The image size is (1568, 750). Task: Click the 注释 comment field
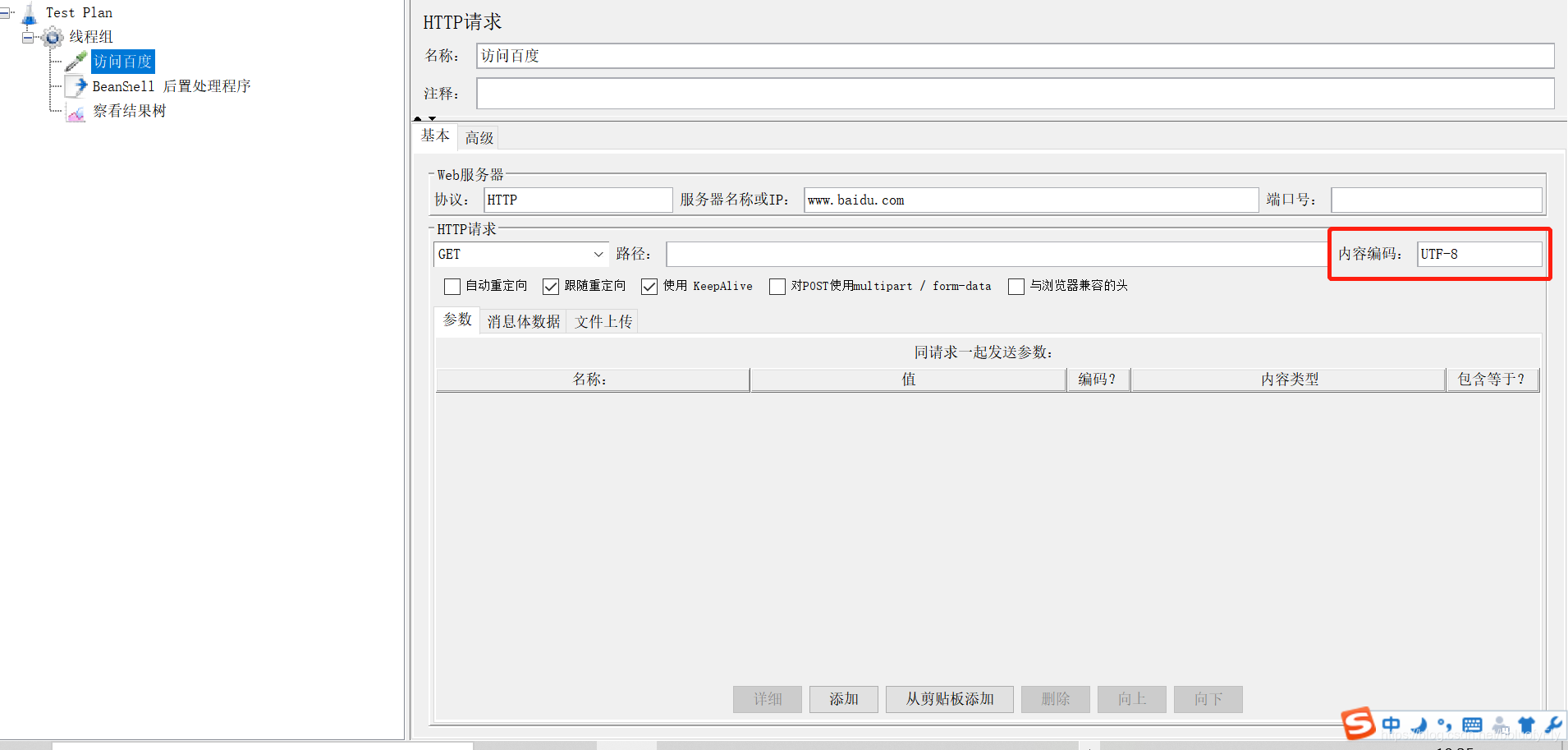pyautogui.click(x=1016, y=94)
